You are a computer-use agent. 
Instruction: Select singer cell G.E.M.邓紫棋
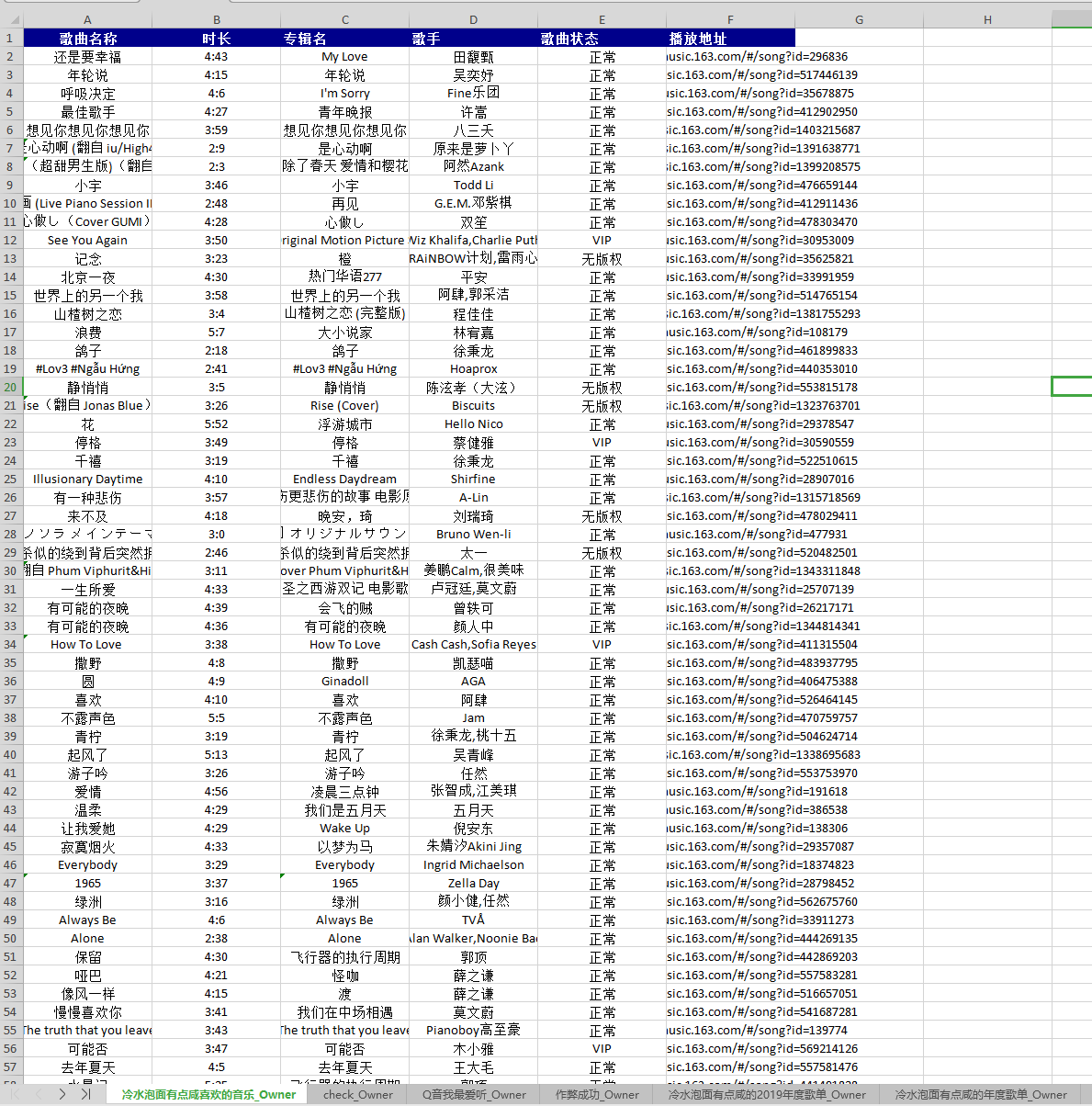tap(474, 203)
